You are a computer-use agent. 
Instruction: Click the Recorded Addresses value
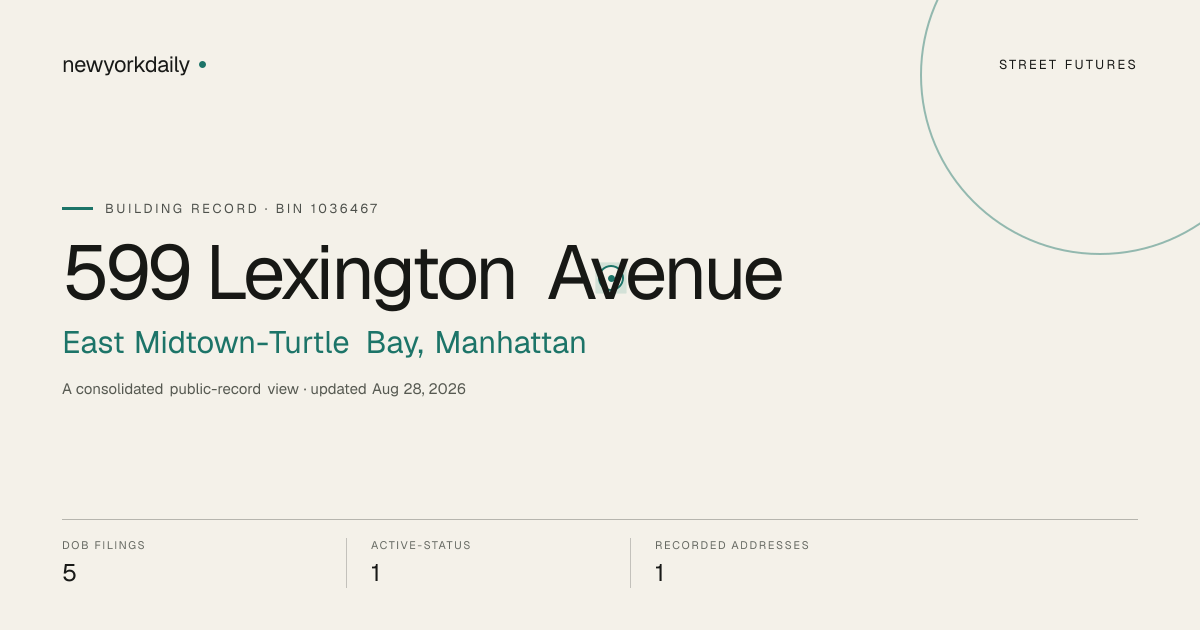(x=660, y=573)
